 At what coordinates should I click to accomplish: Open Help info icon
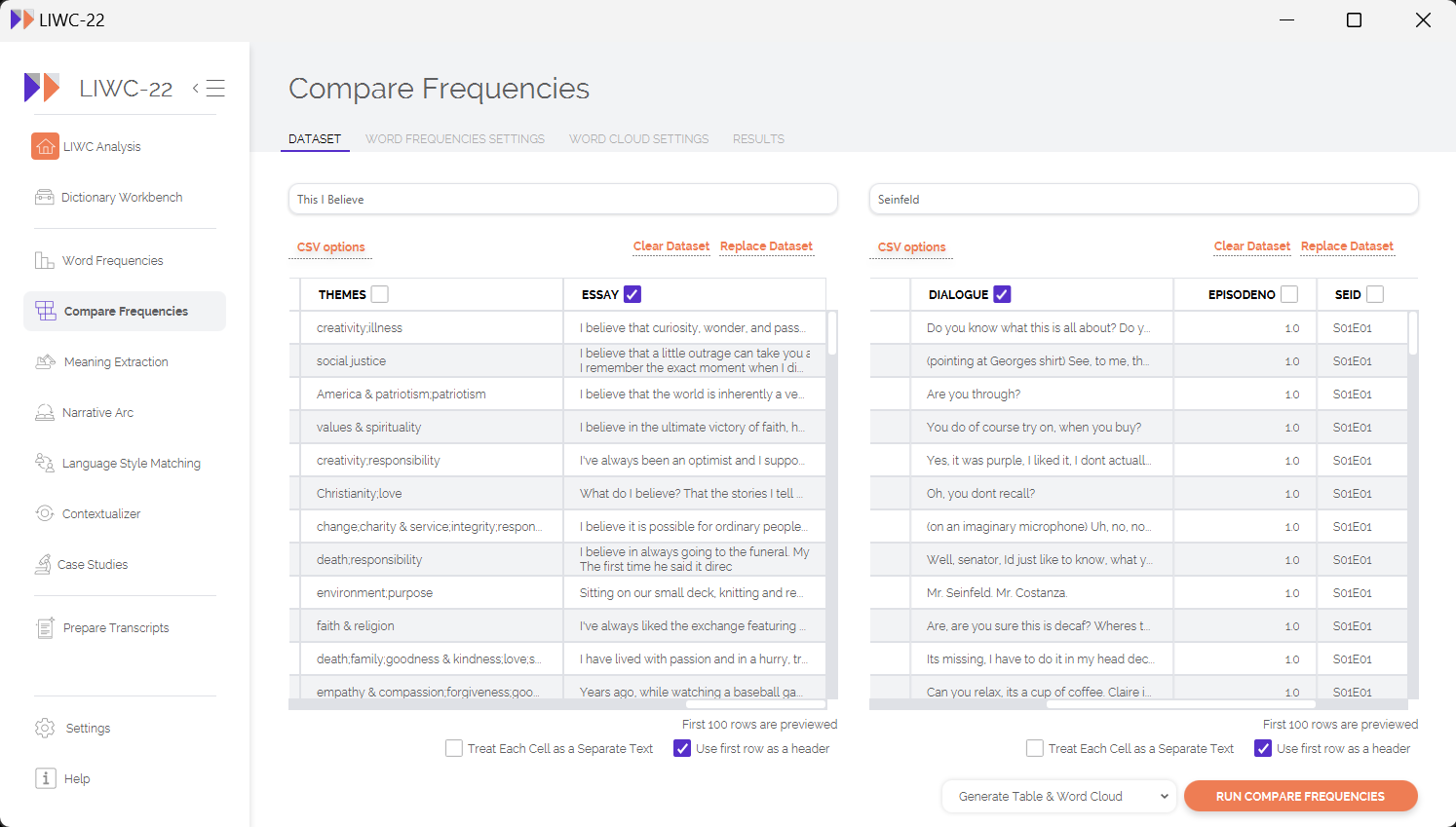point(45,778)
